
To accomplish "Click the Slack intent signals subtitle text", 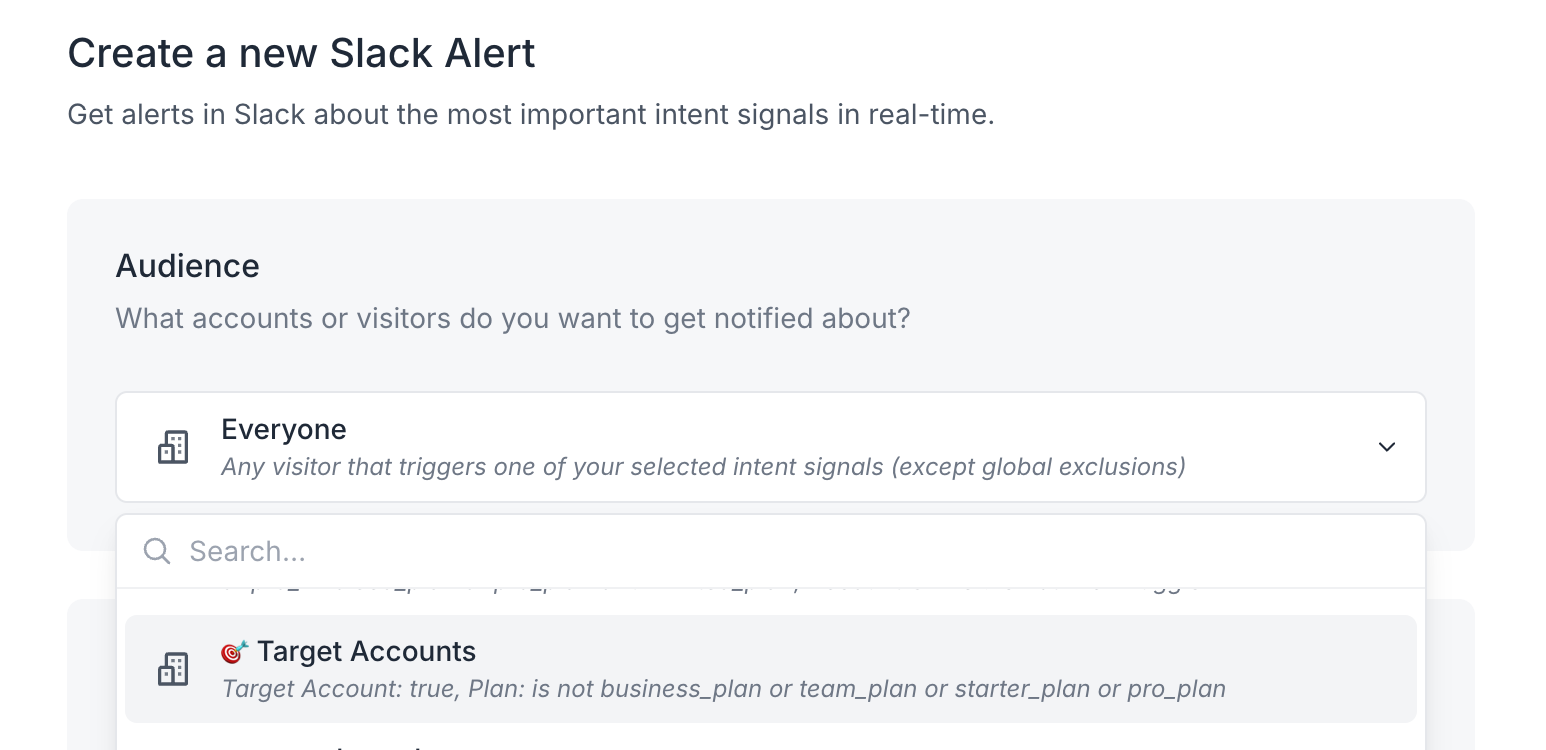I will pos(530,115).
